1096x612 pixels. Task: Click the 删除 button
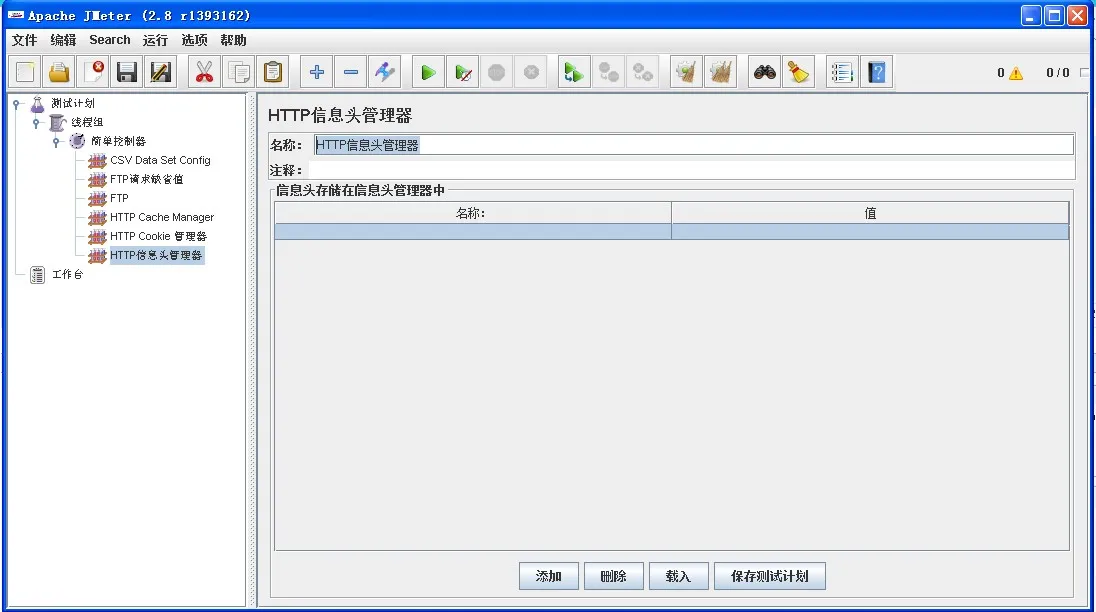click(x=614, y=576)
